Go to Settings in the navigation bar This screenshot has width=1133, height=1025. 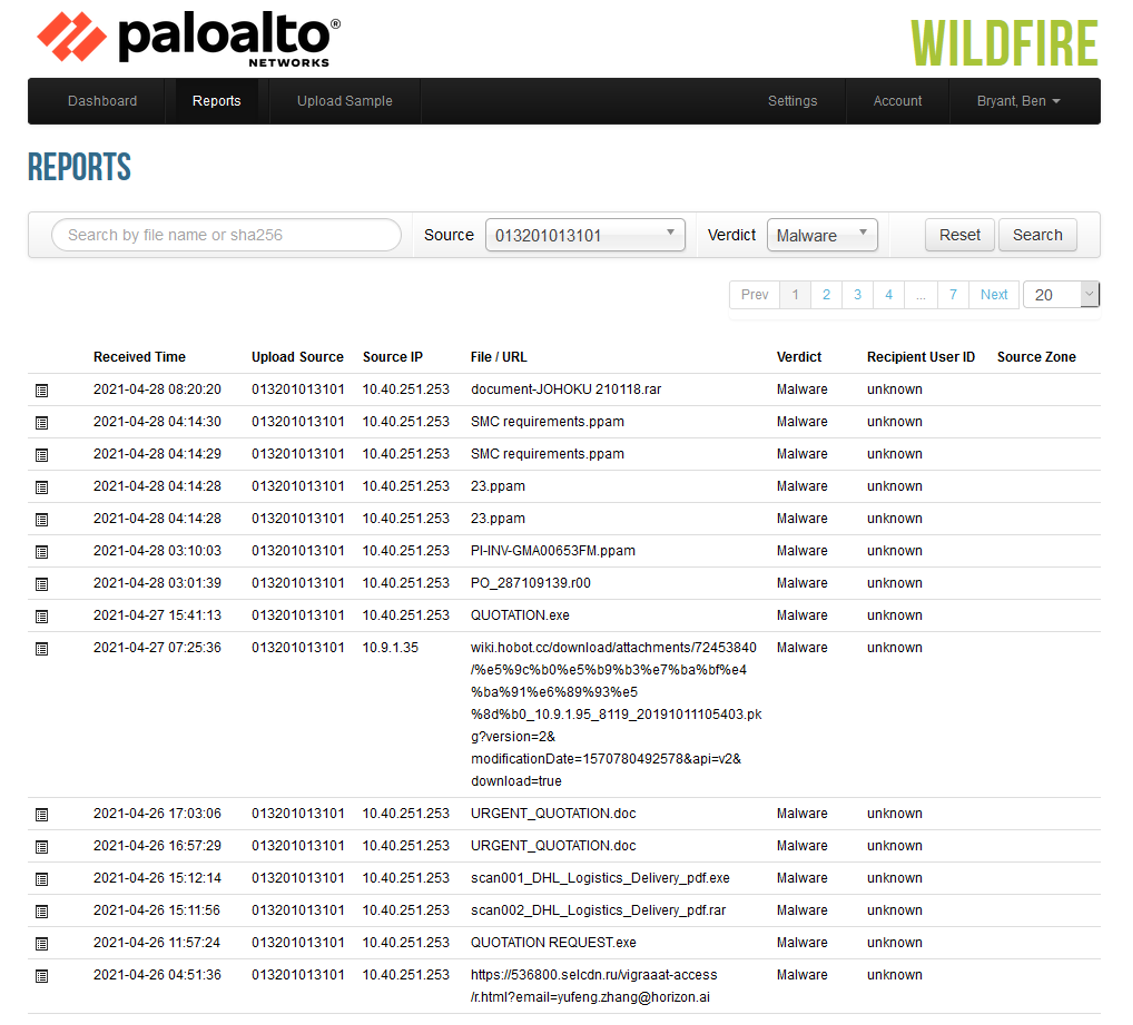pyautogui.click(x=792, y=101)
